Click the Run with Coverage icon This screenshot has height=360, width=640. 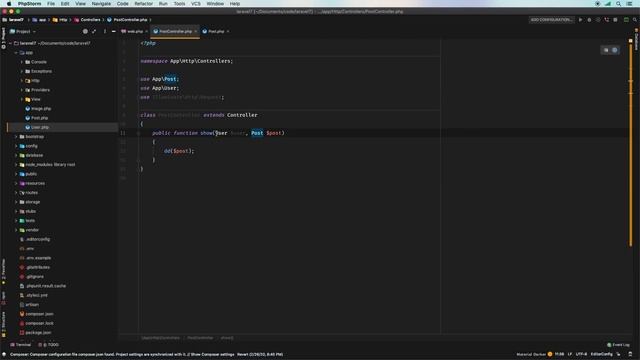(598, 20)
